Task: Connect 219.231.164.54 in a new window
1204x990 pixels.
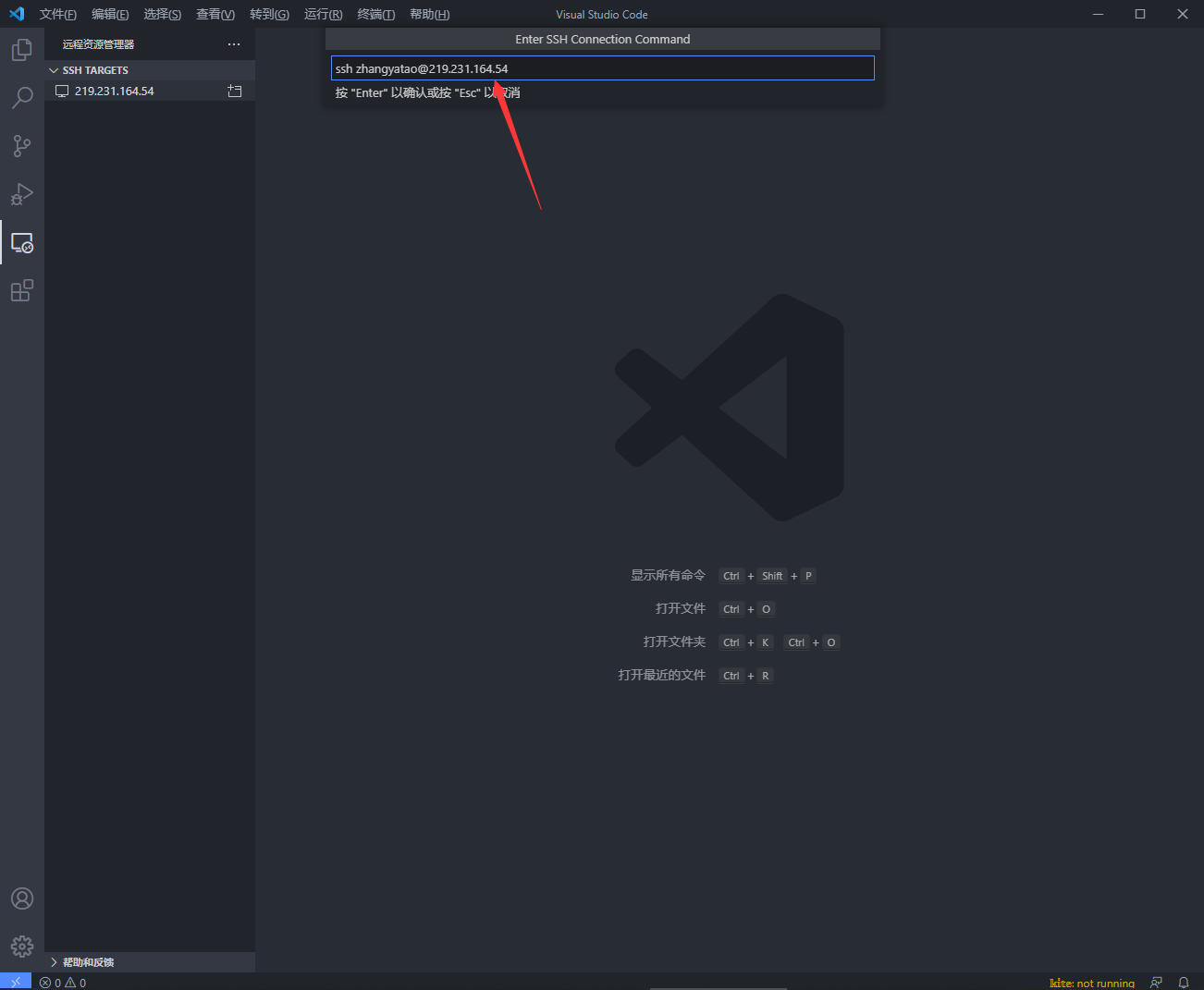Action: pos(235,91)
